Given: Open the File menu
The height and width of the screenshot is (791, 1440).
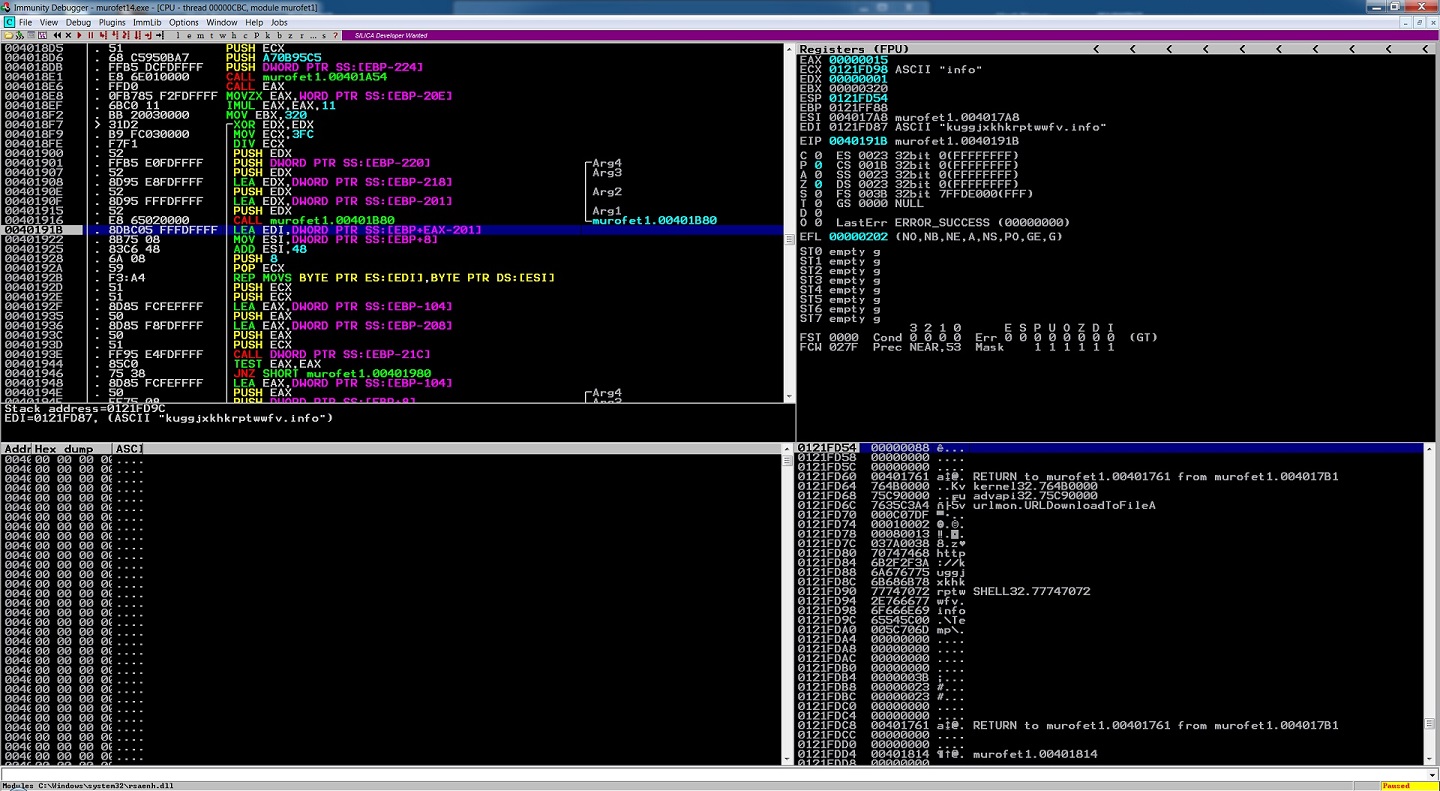Looking at the screenshot, I should click(26, 22).
